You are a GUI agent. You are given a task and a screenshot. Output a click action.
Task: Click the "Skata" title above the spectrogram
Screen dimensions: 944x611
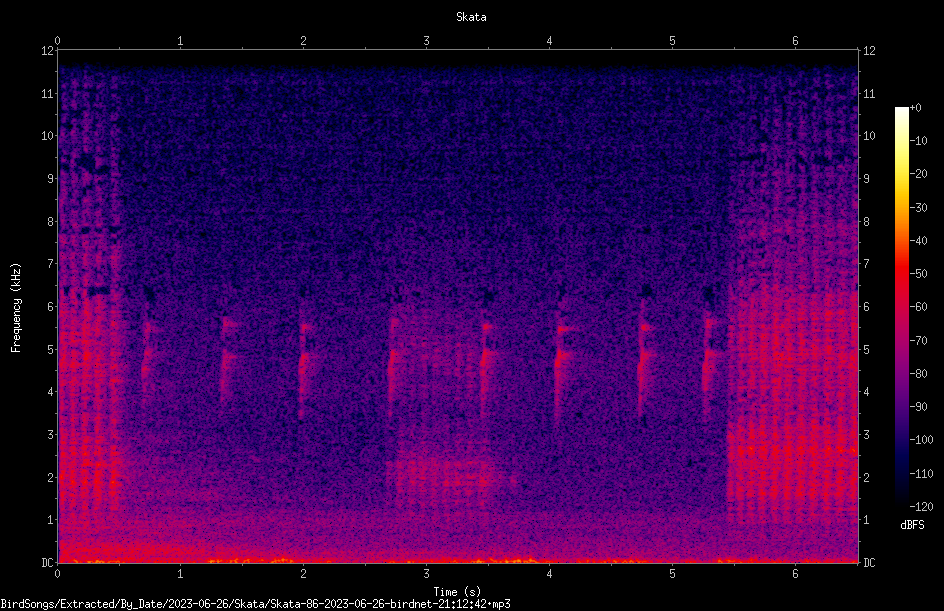[x=471, y=17]
